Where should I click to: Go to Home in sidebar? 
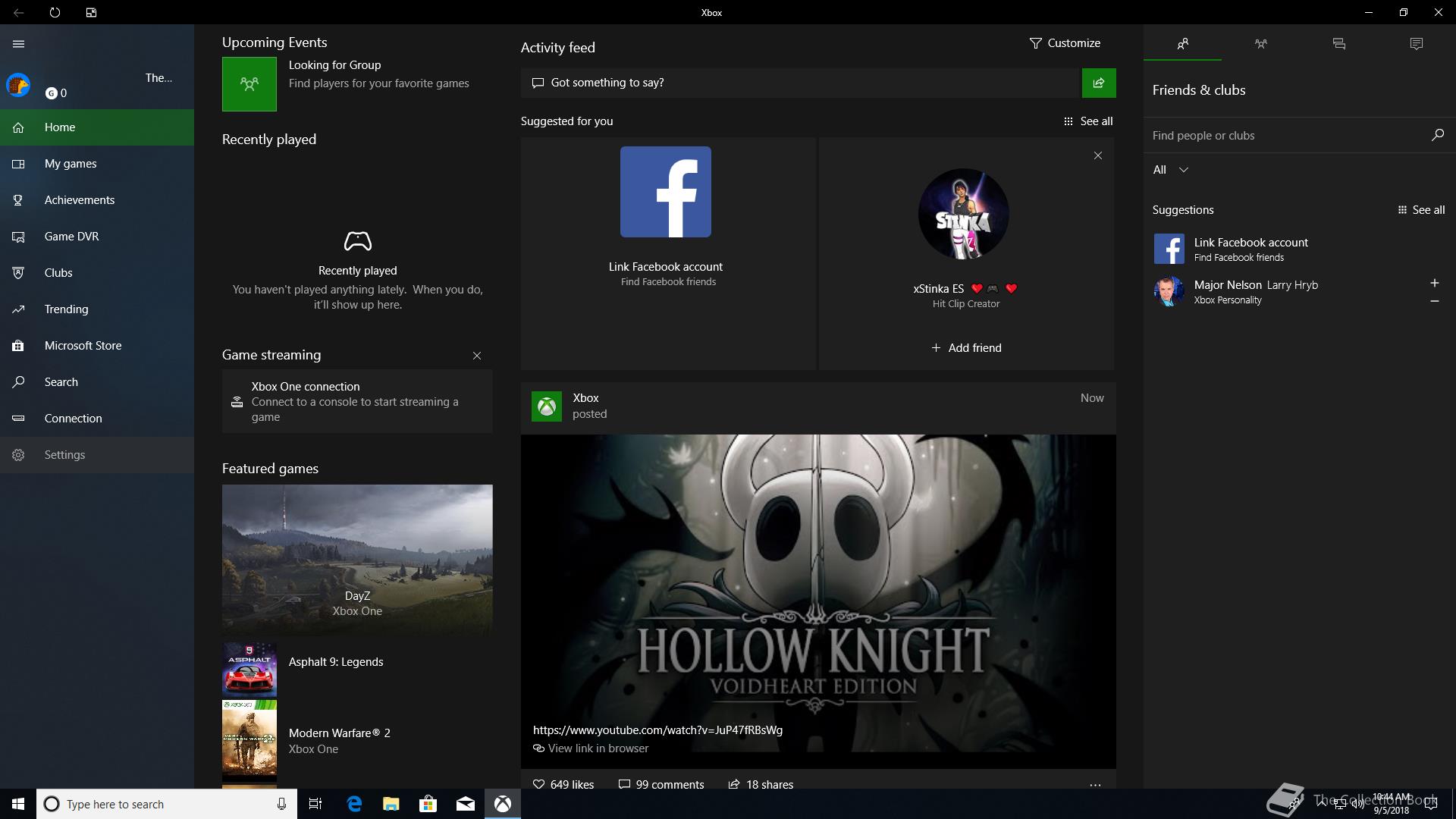click(x=97, y=127)
